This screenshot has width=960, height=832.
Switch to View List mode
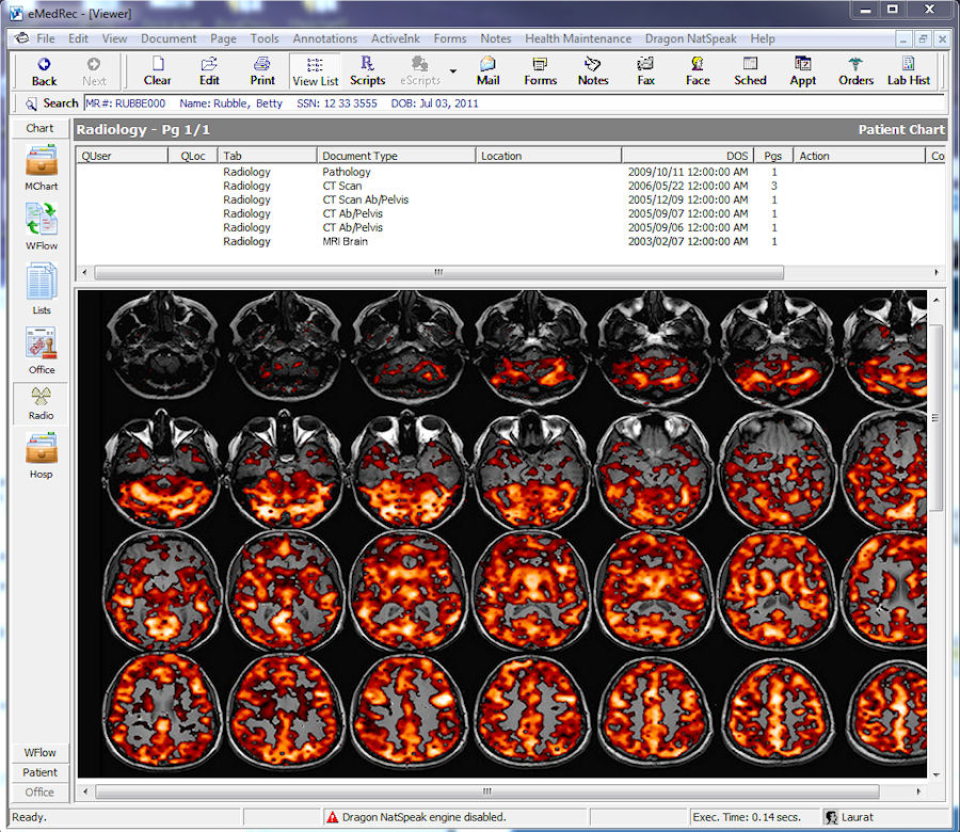click(315, 71)
